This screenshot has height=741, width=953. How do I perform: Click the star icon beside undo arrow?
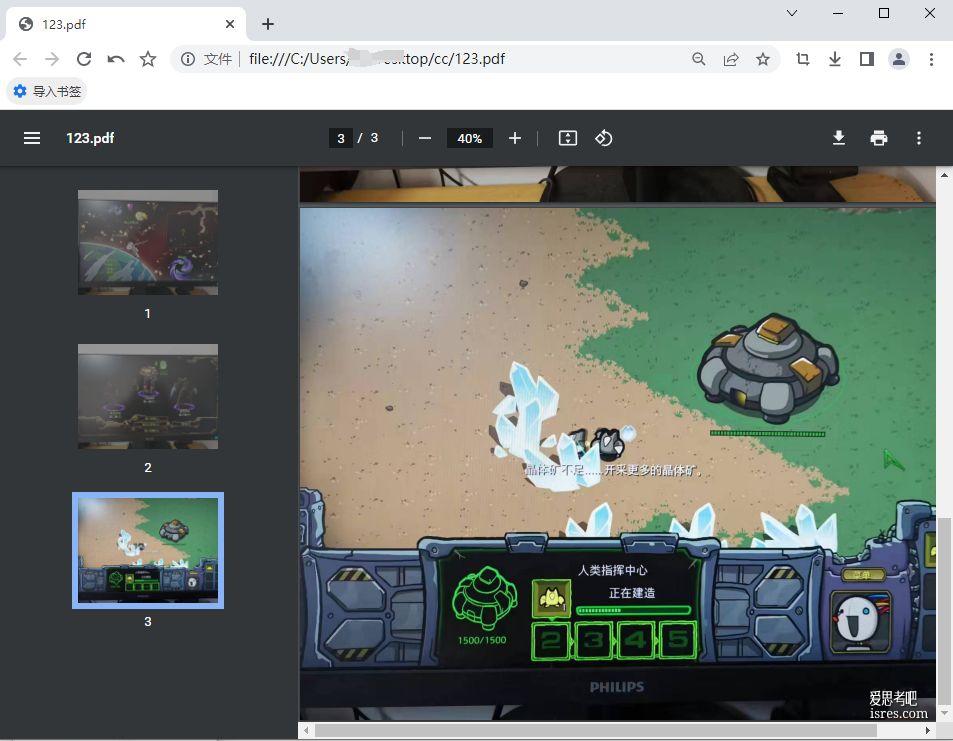pyautogui.click(x=148, y=59)
